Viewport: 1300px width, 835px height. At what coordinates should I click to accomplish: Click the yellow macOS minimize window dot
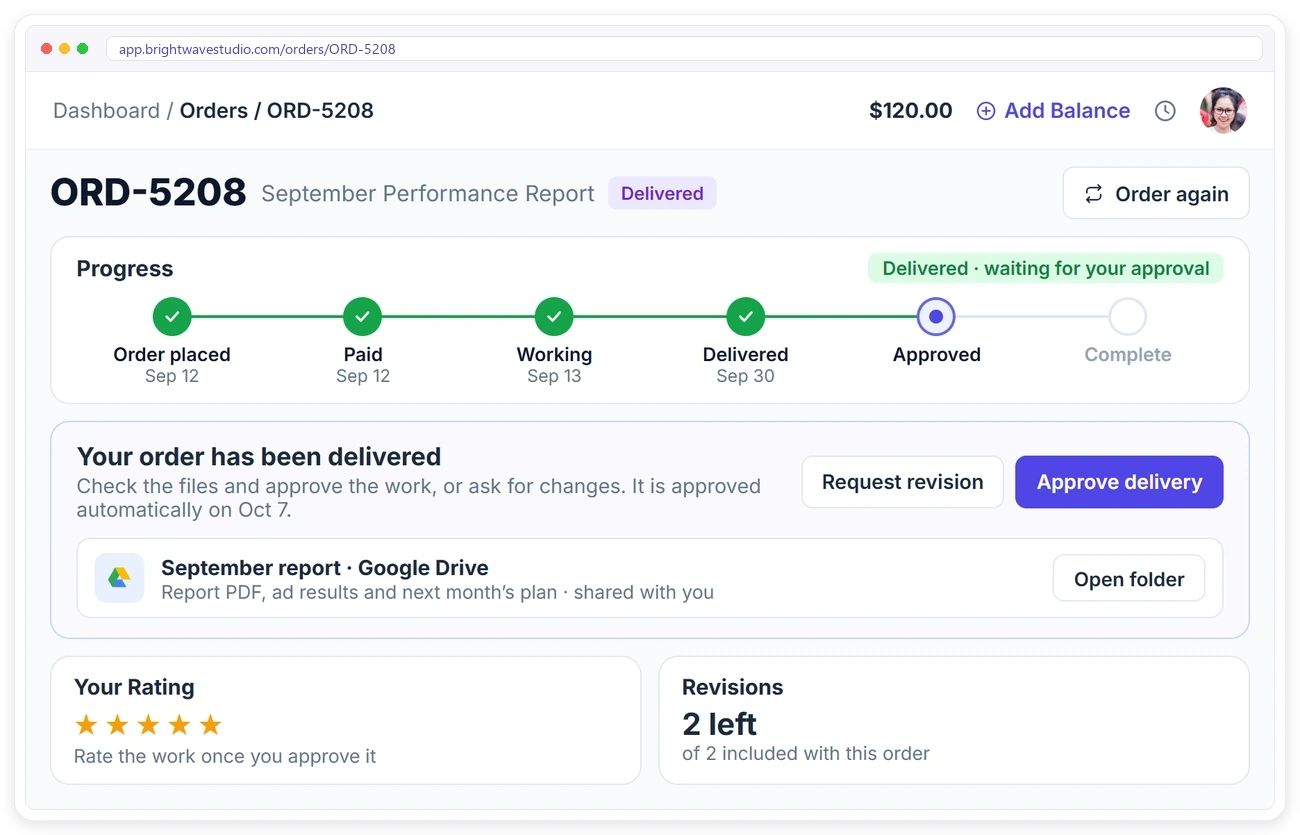65,49
